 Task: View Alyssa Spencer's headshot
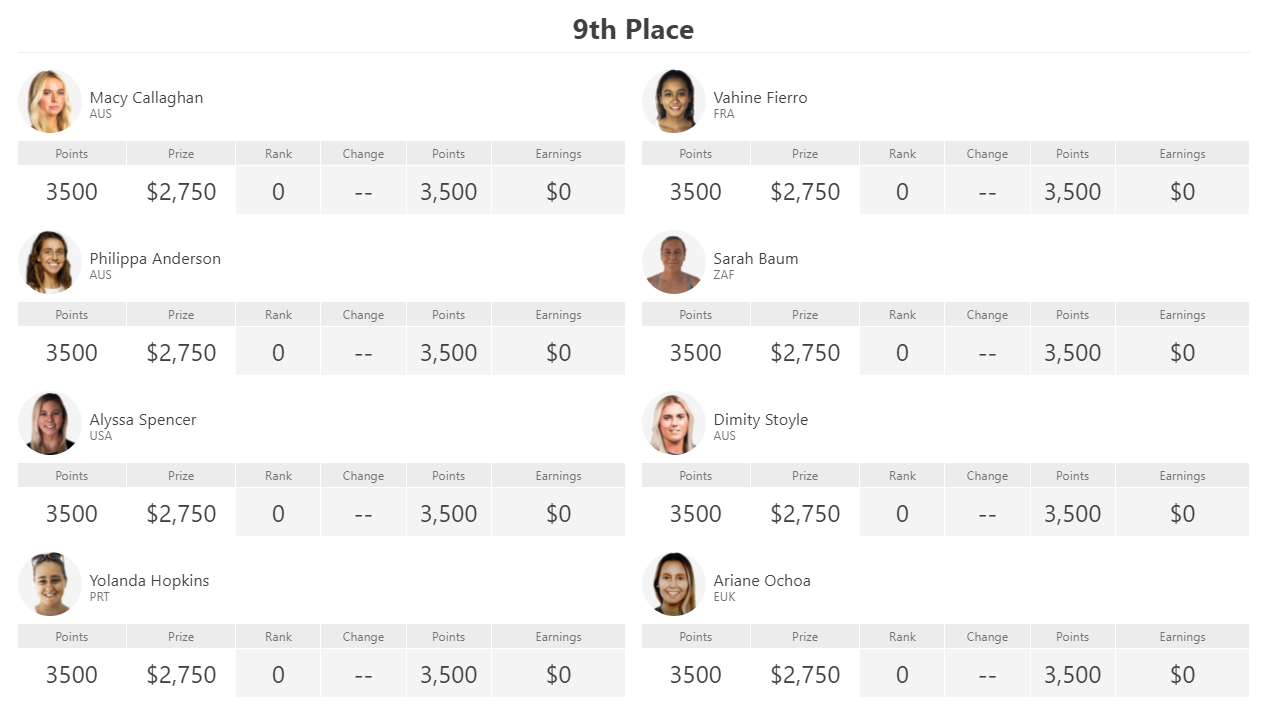tap(50, 423)
